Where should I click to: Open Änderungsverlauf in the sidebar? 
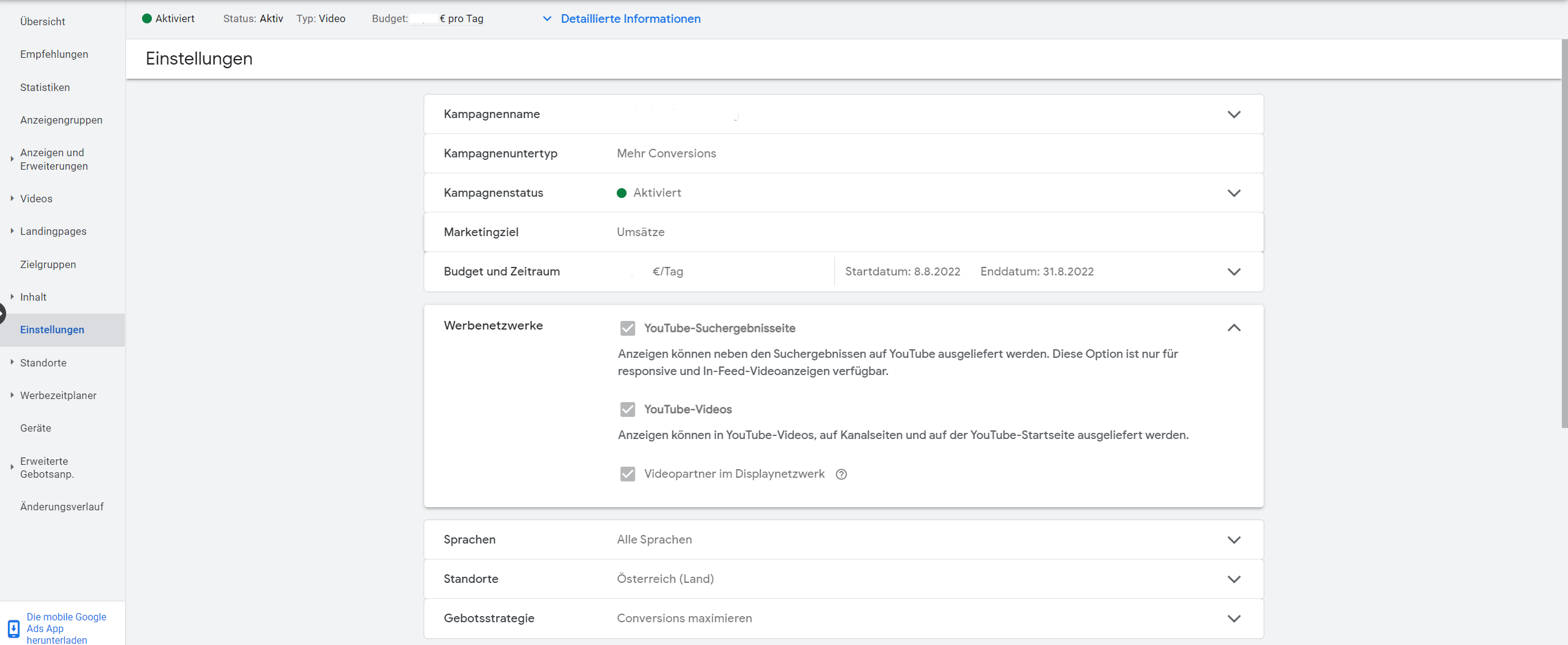[x=61, y=507]
